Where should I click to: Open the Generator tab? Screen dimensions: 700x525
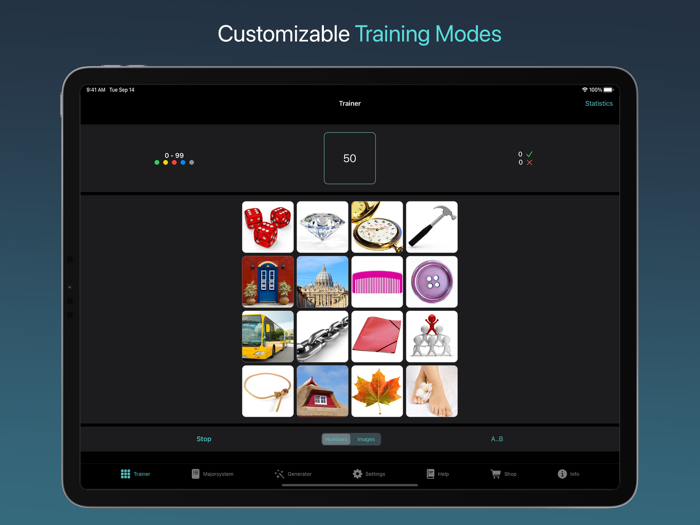293,474
